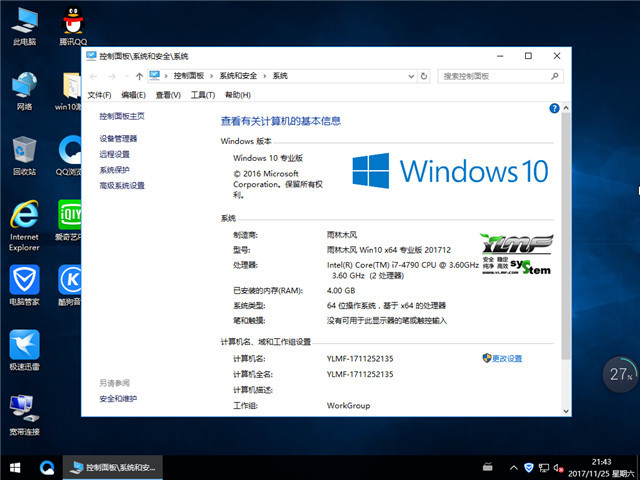Viewport: 640px width, 480px height.
Task: Click the help question mark icon
Action: 554,109
